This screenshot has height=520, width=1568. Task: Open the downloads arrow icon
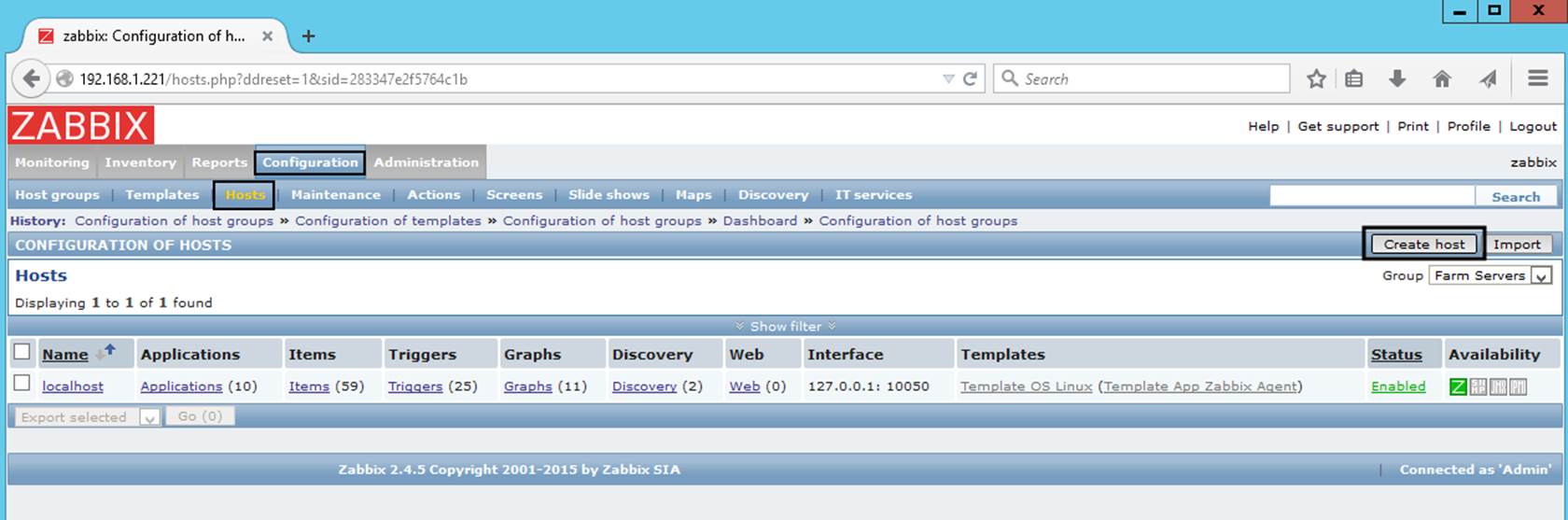[1397, 79]
